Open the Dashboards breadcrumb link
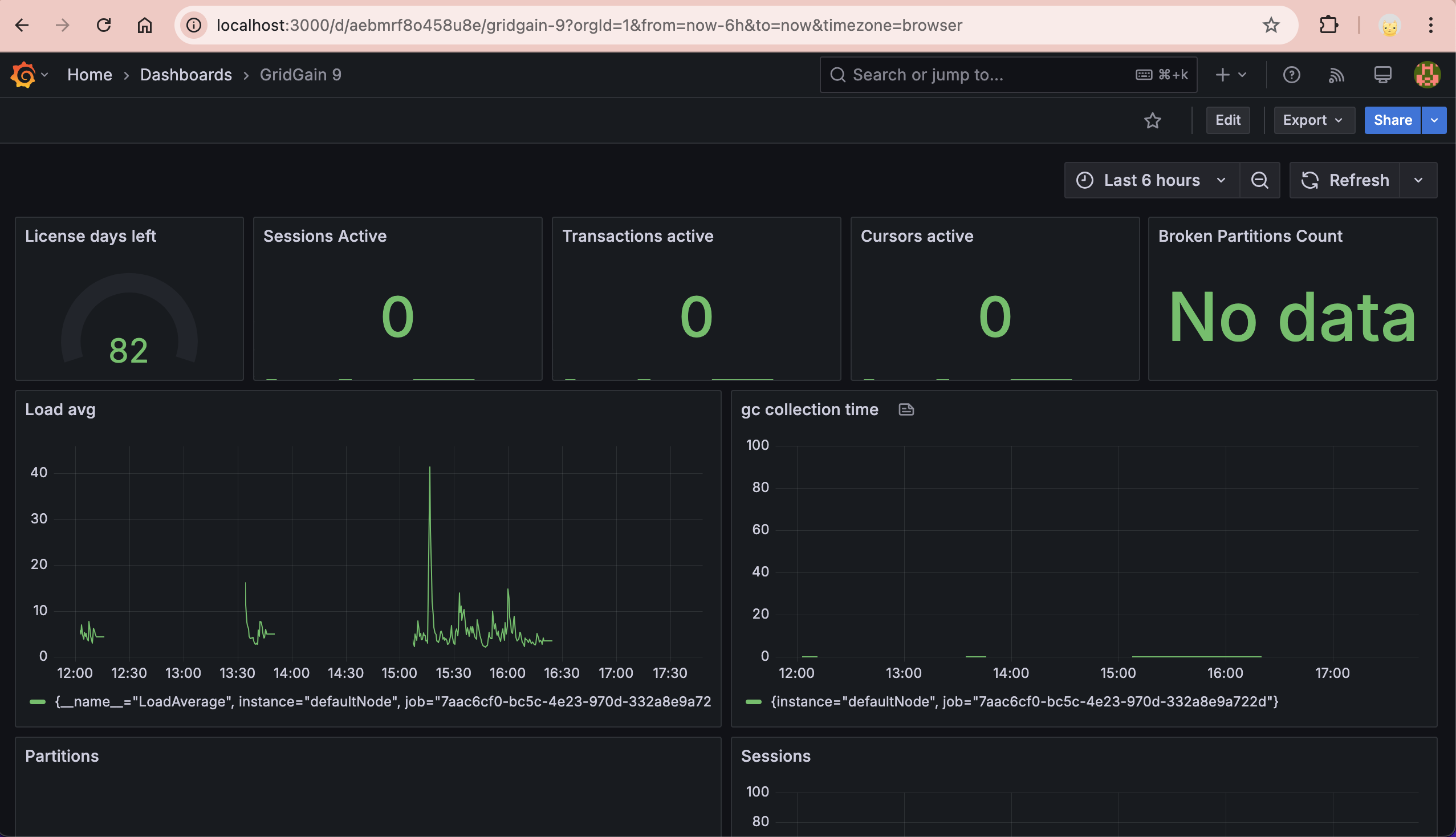This screenshot has height=837, width=1456. [x=186, y=75]
